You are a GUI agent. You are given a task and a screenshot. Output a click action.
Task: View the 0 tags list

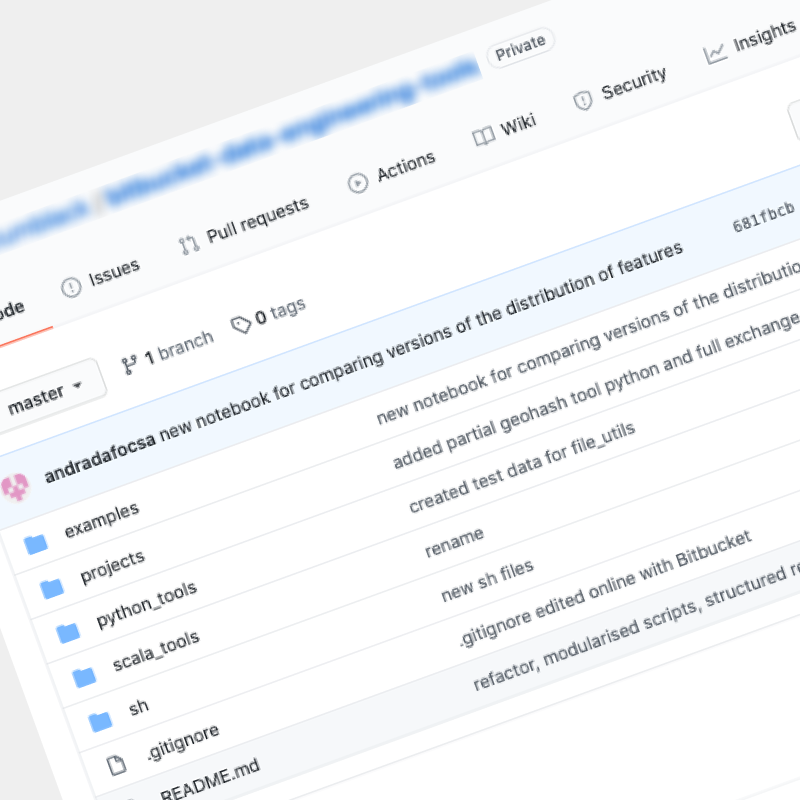coord(268,315)
